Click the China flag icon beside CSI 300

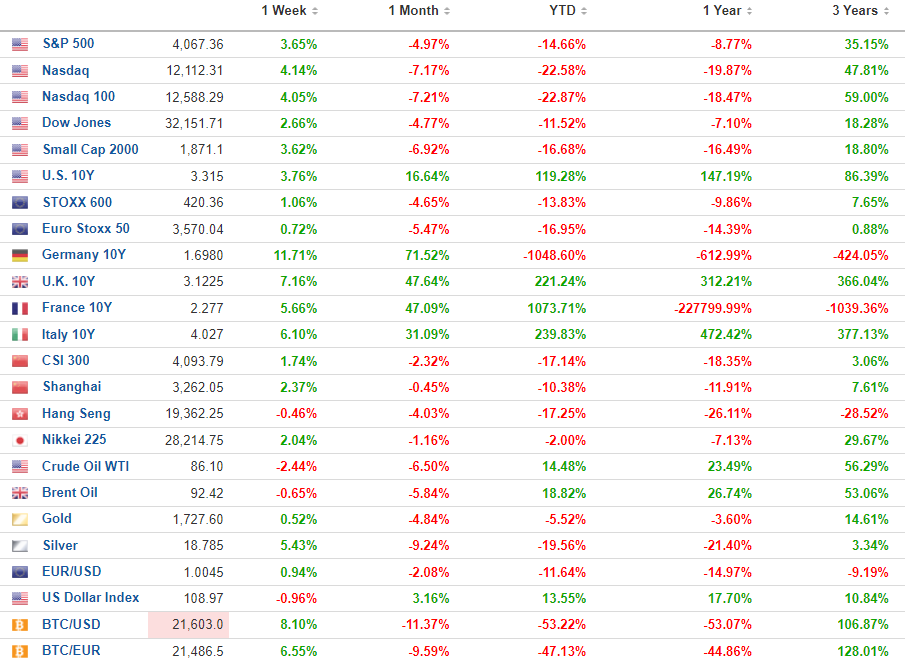pos(20,361)
